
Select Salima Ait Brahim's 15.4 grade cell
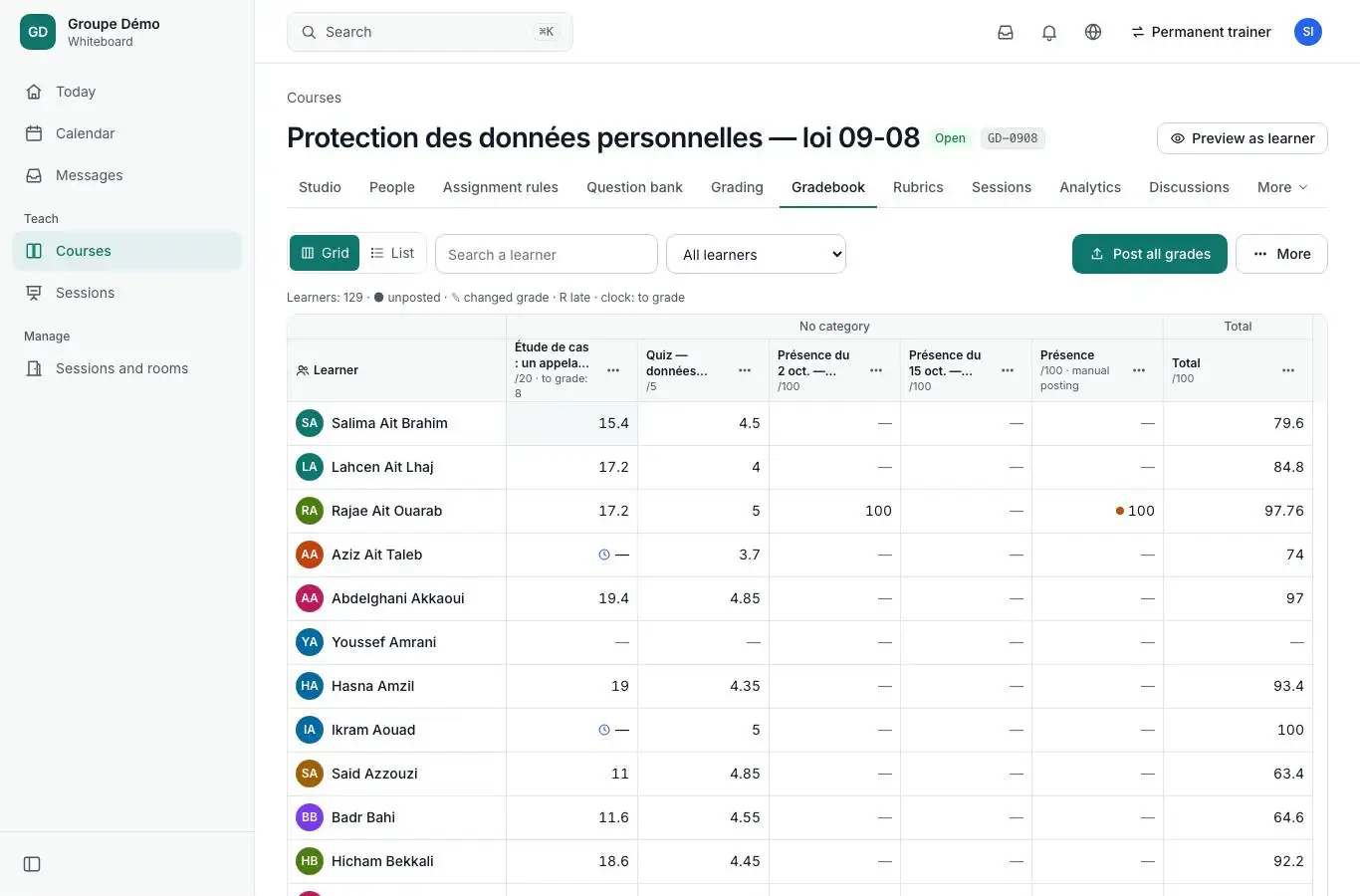571,423
